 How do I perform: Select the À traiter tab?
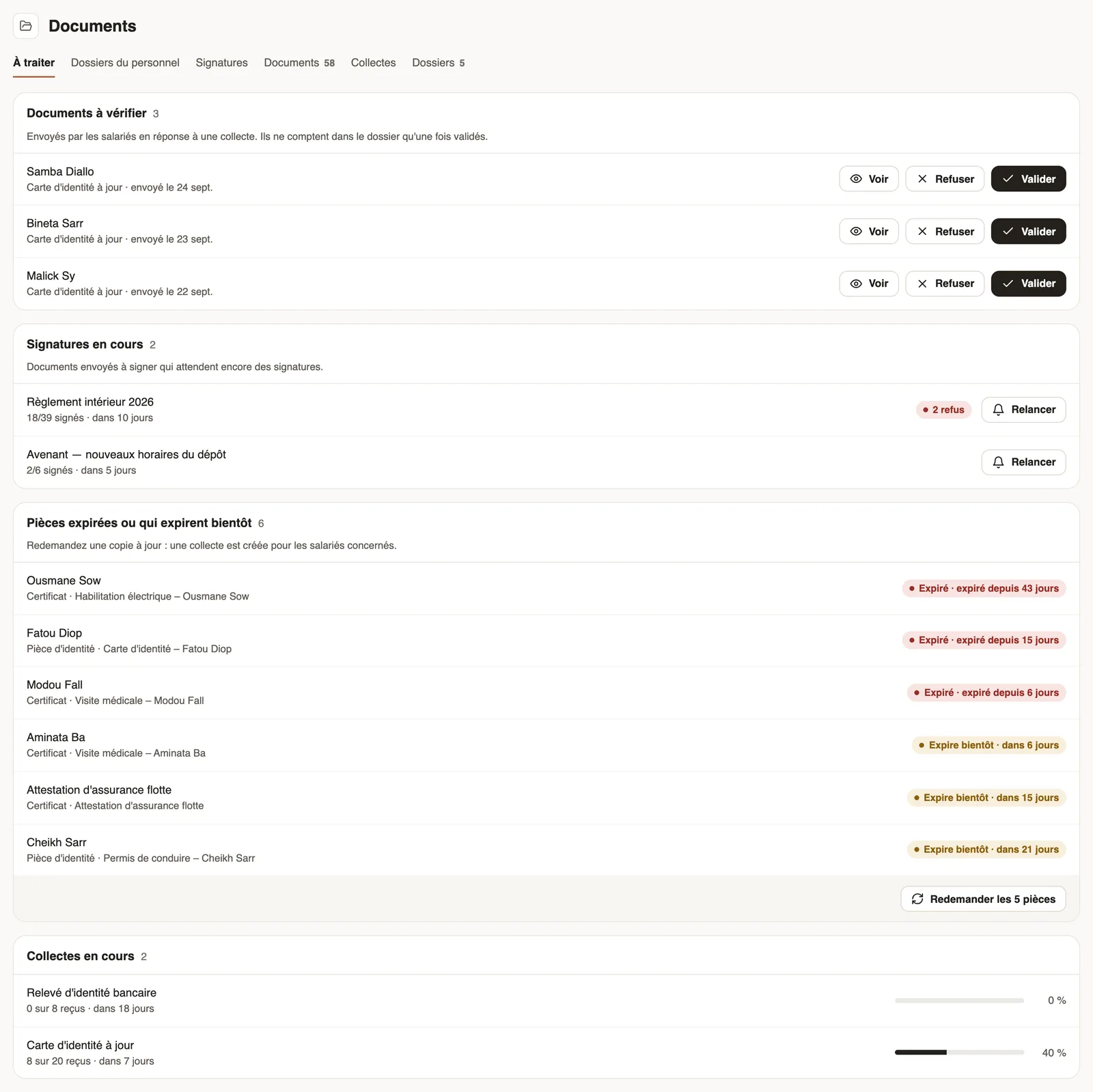(33, 63)
